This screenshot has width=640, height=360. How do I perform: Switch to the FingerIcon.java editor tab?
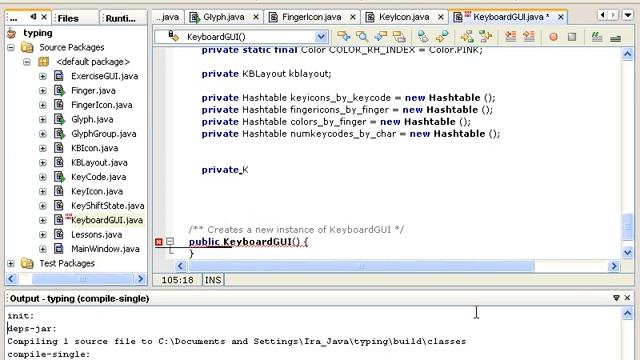[x=312, y=17]
